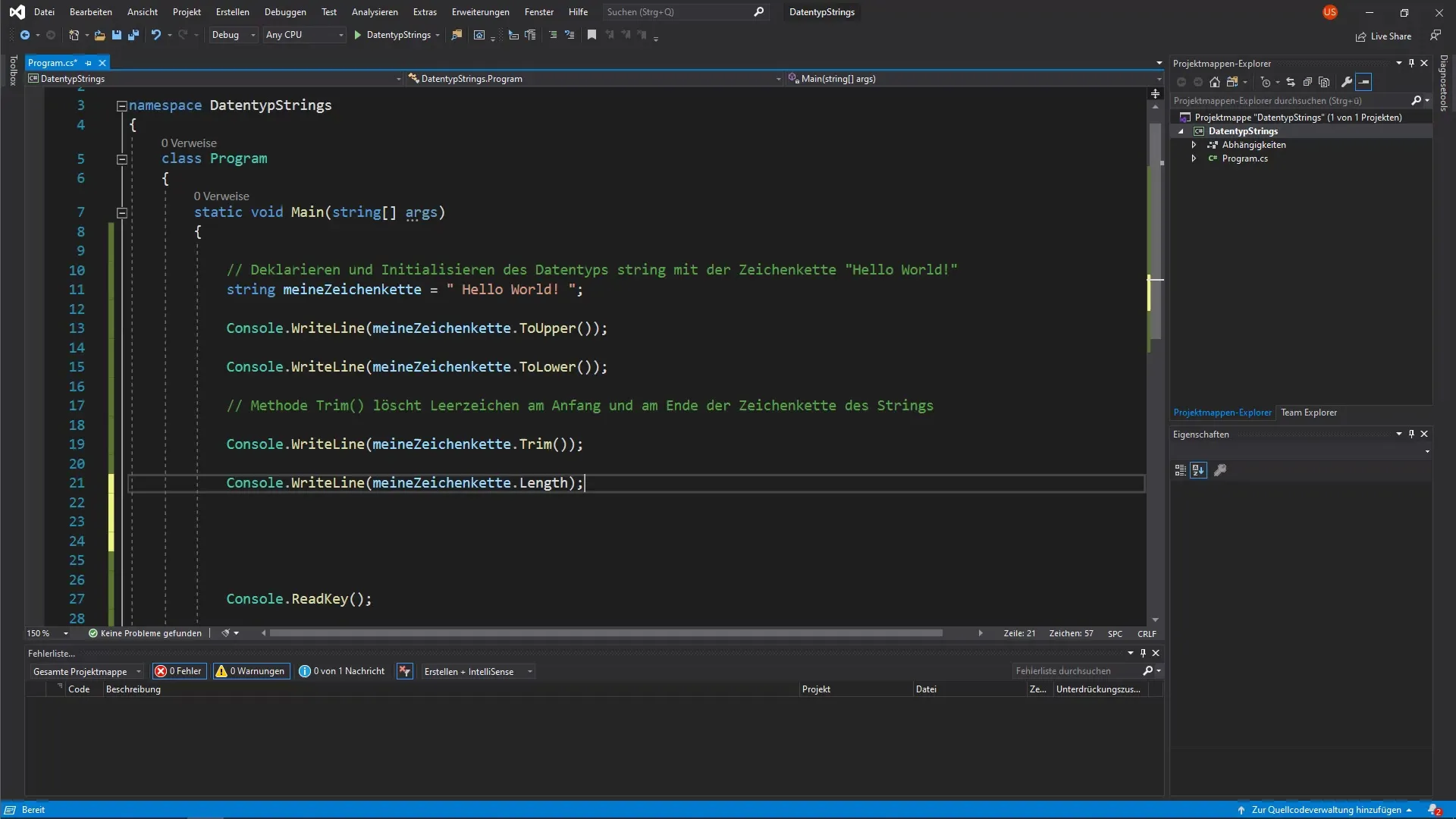Toggle the 0 von 1 Nachricht filter
Image resolution: width=1456 pixels, height=819 pixels.
pos(341,671)
